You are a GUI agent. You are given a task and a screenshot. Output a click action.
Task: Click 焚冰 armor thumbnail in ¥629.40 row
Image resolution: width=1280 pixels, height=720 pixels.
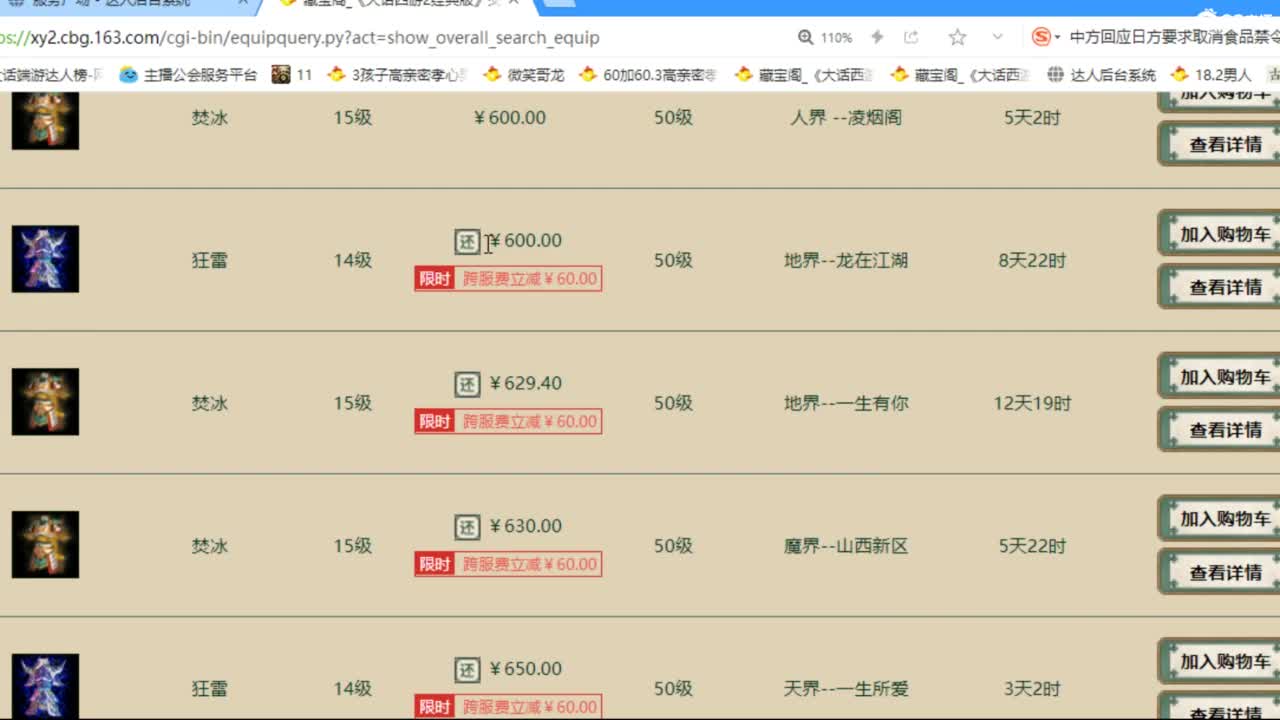(45, 402)
